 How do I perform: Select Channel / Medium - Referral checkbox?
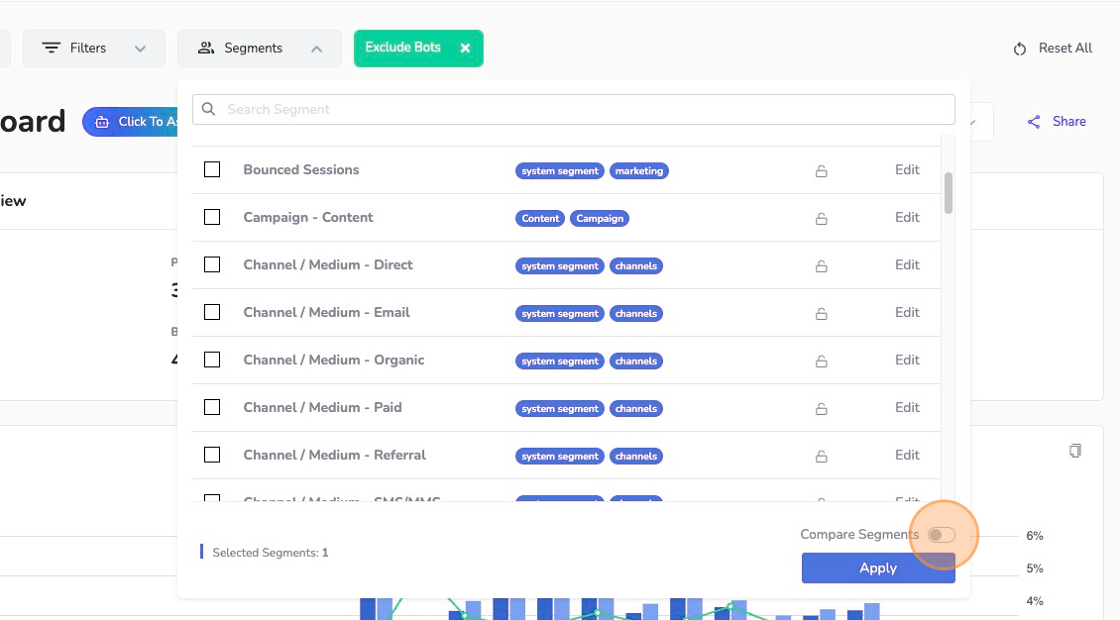coord(212,454)
